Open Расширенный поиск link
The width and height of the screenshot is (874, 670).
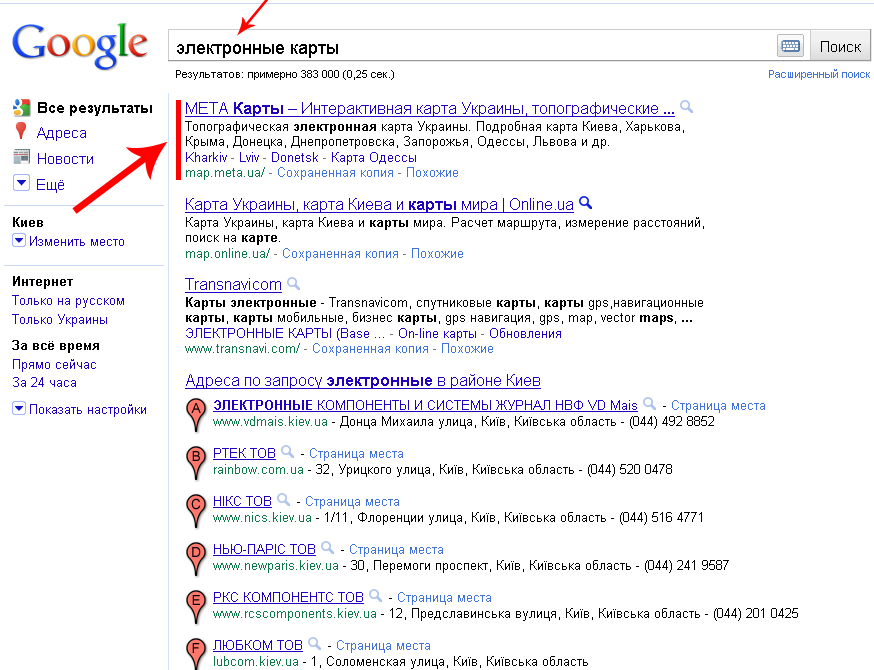pos(819,74)
